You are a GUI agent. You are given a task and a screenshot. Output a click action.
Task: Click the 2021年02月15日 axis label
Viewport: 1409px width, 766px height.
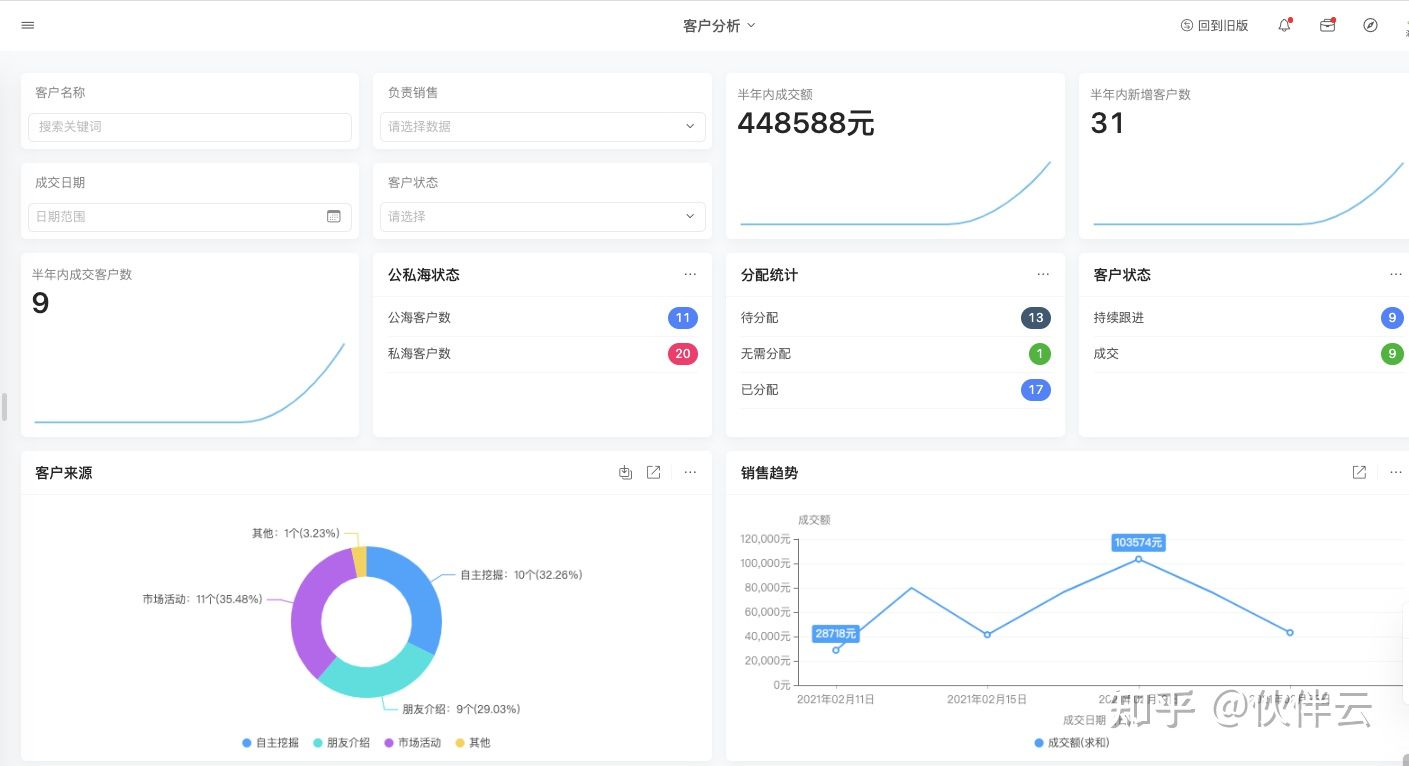pos(987,699)
